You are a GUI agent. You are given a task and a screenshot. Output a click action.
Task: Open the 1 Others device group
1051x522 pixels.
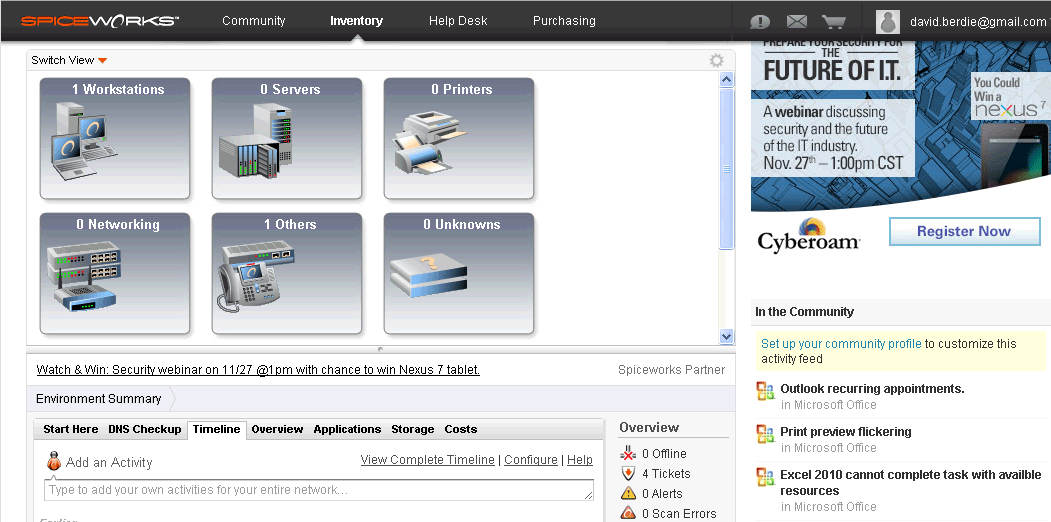(287, 273)
